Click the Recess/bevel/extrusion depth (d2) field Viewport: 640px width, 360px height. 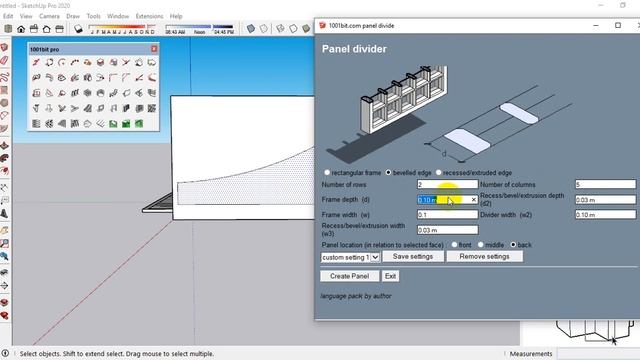(605, 200)
